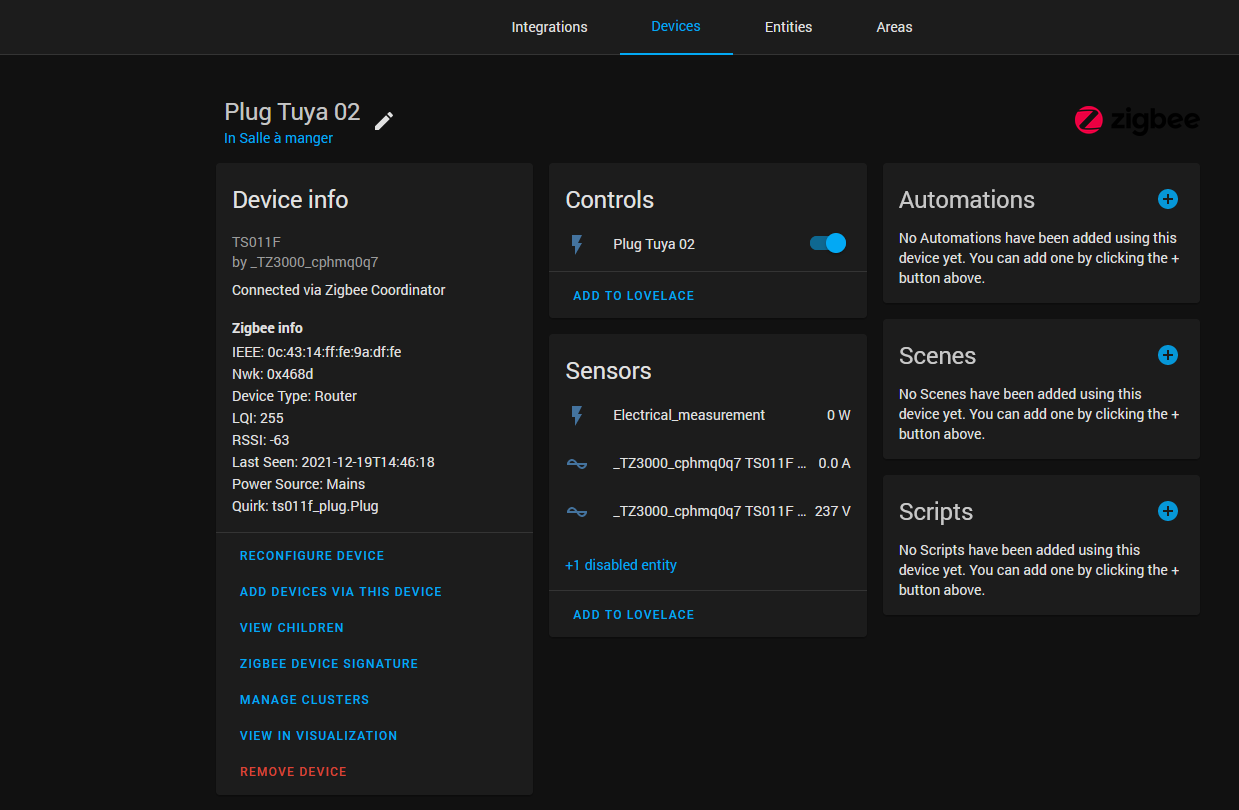Switch to the Integrations tab
The image size is (1239, 810).
pos(549,27)
